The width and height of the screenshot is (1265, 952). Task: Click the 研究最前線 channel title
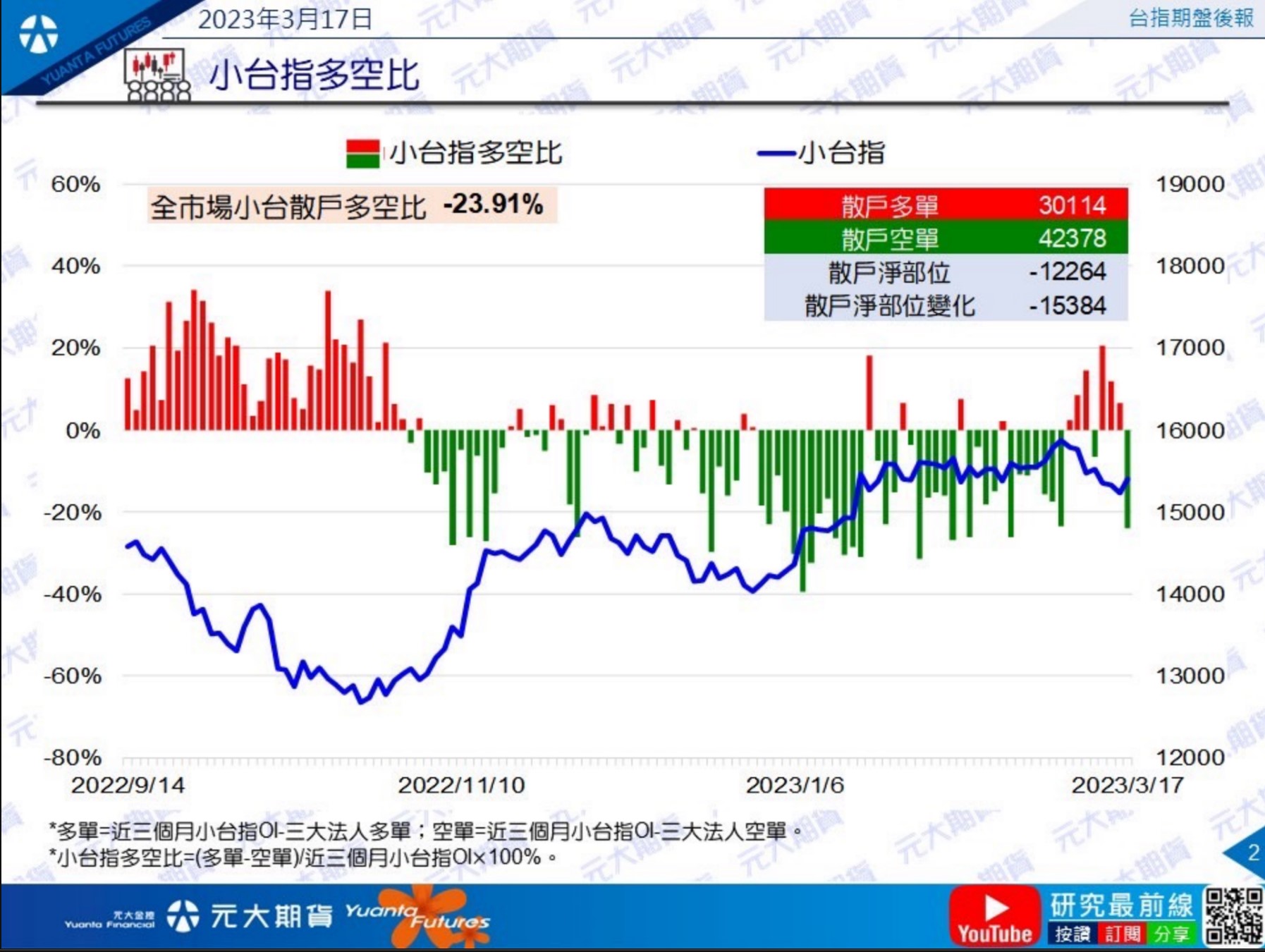click(x=1120, y=905)
